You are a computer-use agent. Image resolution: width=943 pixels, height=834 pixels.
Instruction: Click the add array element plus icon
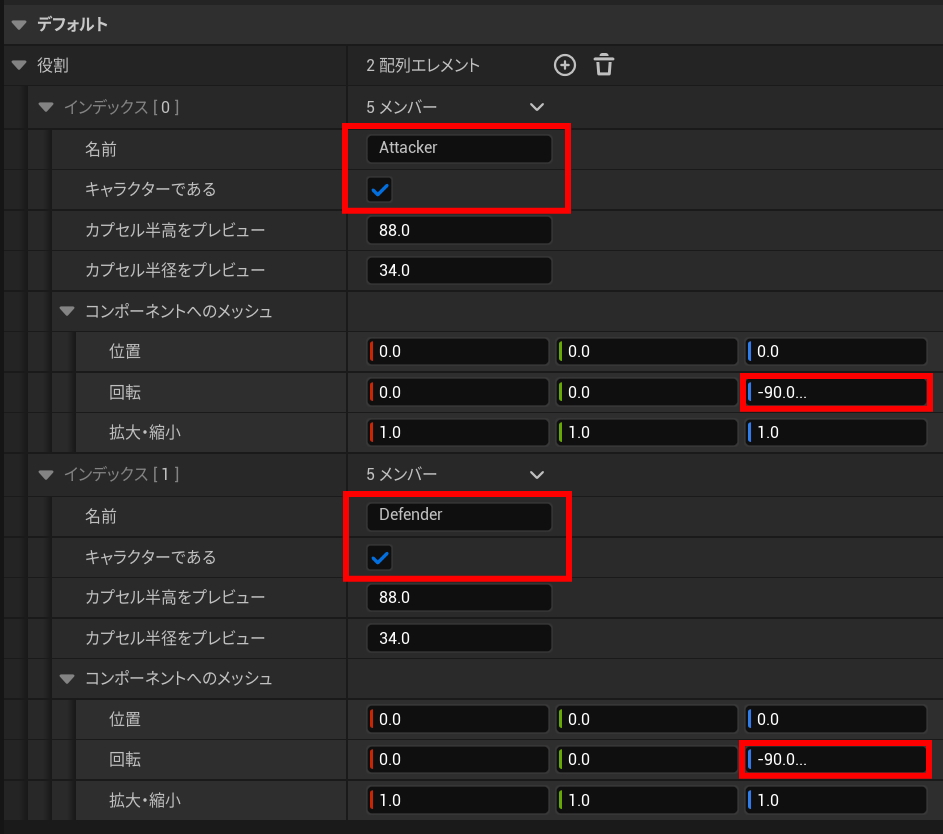(x=565, y=66)
